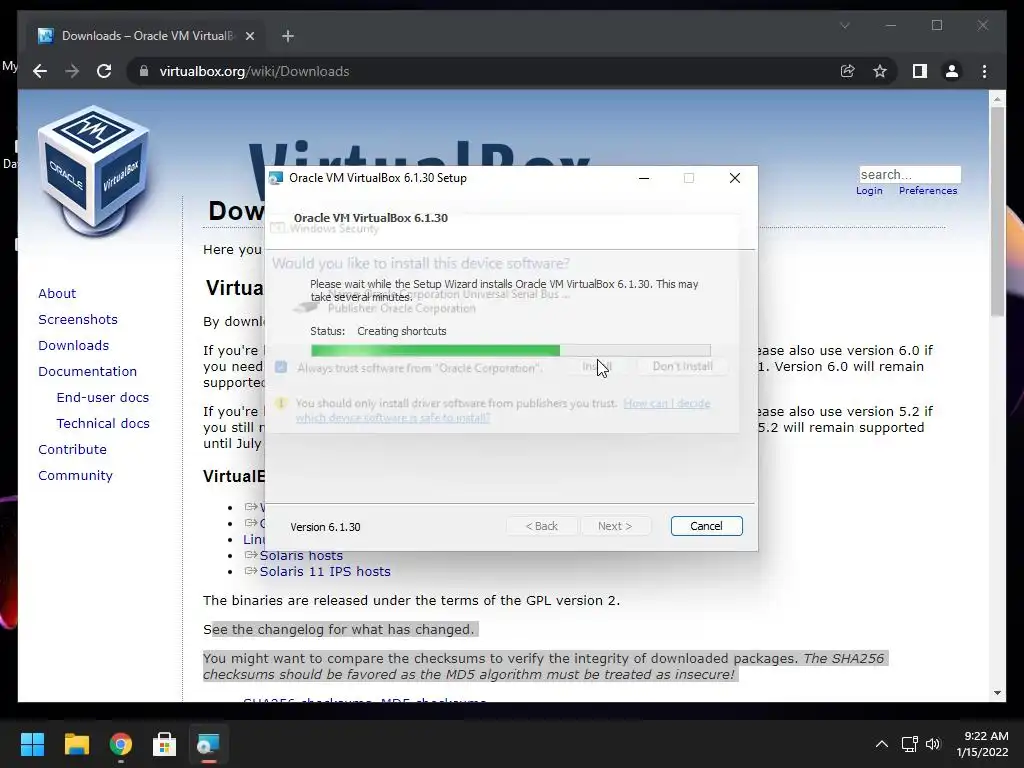Select the Downloads – Oracle VM VirtualBox tab
The height and width of the screenshot is (768, 1024).
(x=146, y=36)
